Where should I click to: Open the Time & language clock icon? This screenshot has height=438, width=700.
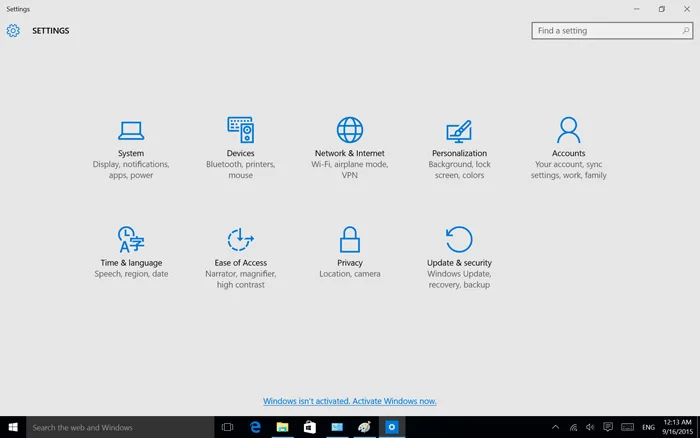point(131,239)
